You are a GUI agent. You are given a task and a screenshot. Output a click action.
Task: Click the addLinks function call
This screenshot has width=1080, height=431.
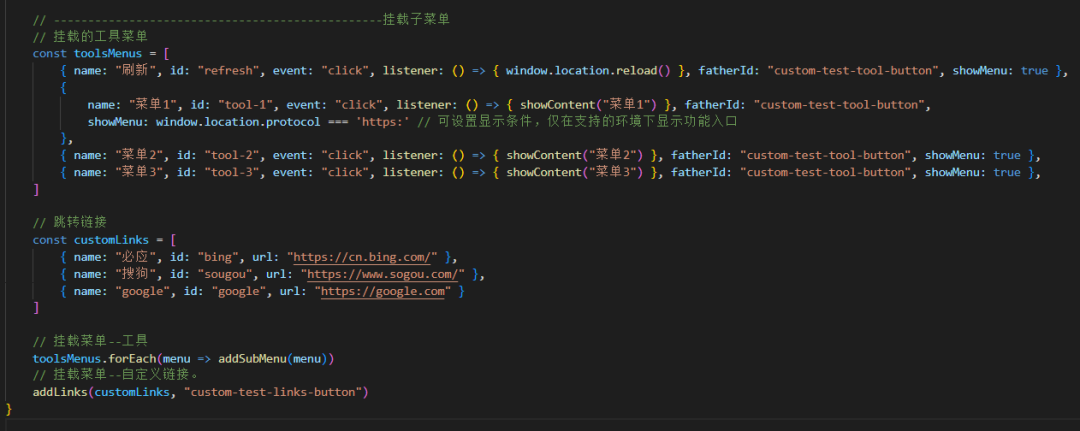coord(60,393)
